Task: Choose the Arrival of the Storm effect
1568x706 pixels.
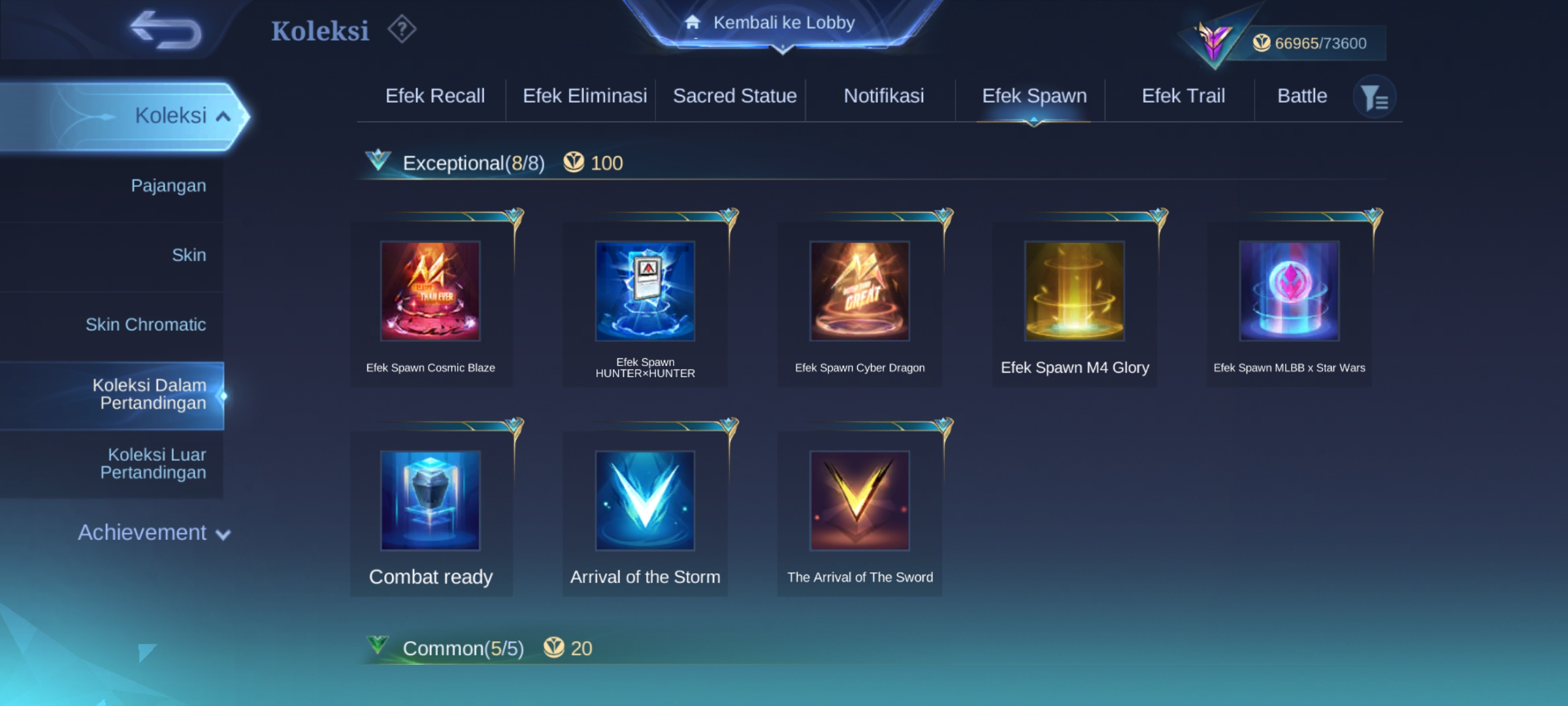Action: [645, 514]
